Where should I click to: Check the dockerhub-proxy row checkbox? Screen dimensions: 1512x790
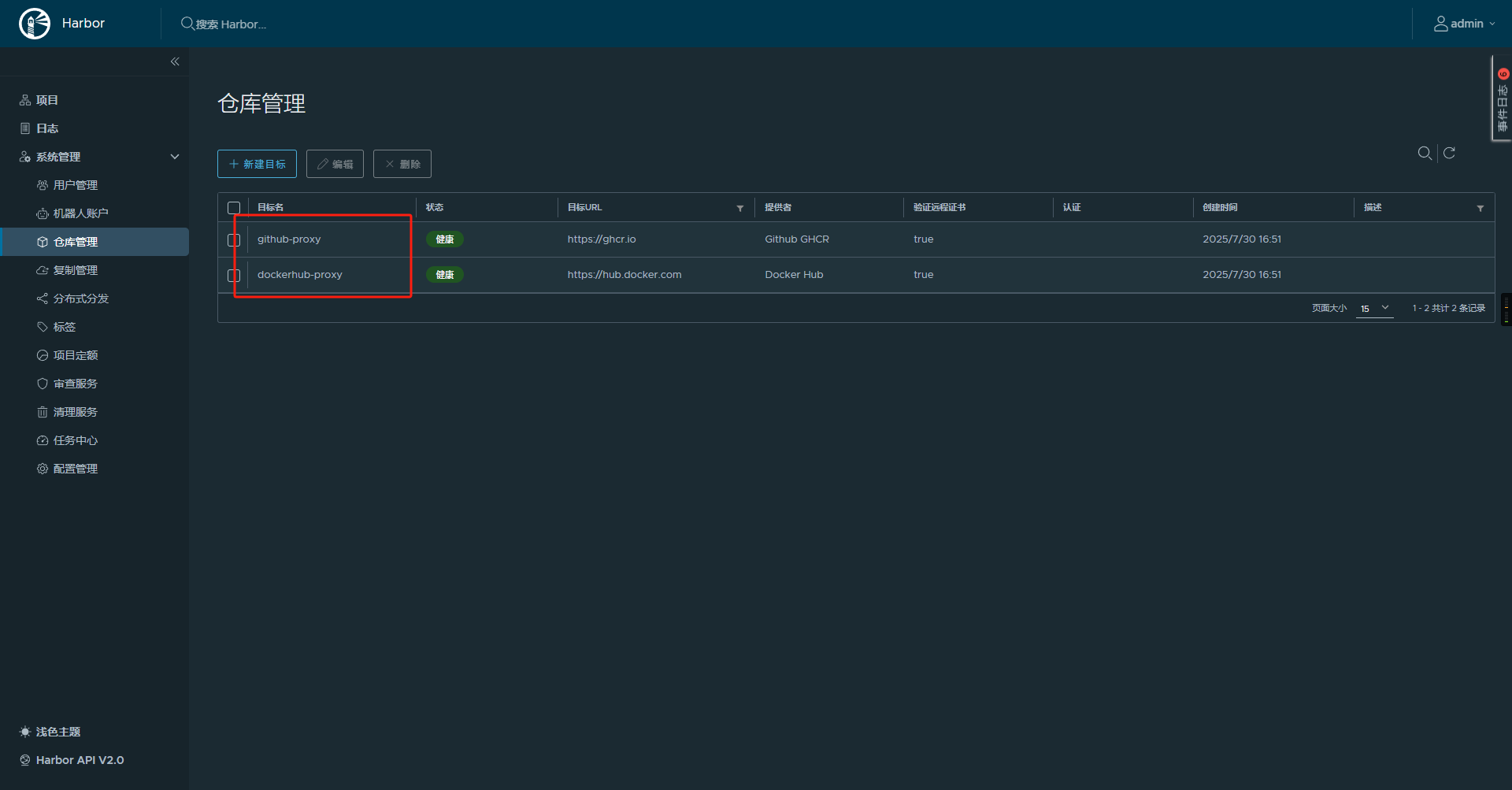tap(234, 275)
